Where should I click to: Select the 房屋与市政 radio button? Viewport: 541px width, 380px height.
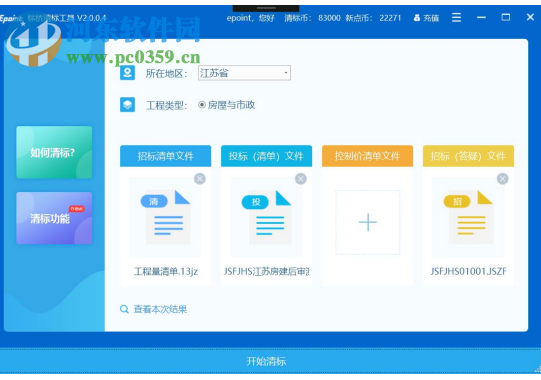pyautogui.click(x=202, y=105)
